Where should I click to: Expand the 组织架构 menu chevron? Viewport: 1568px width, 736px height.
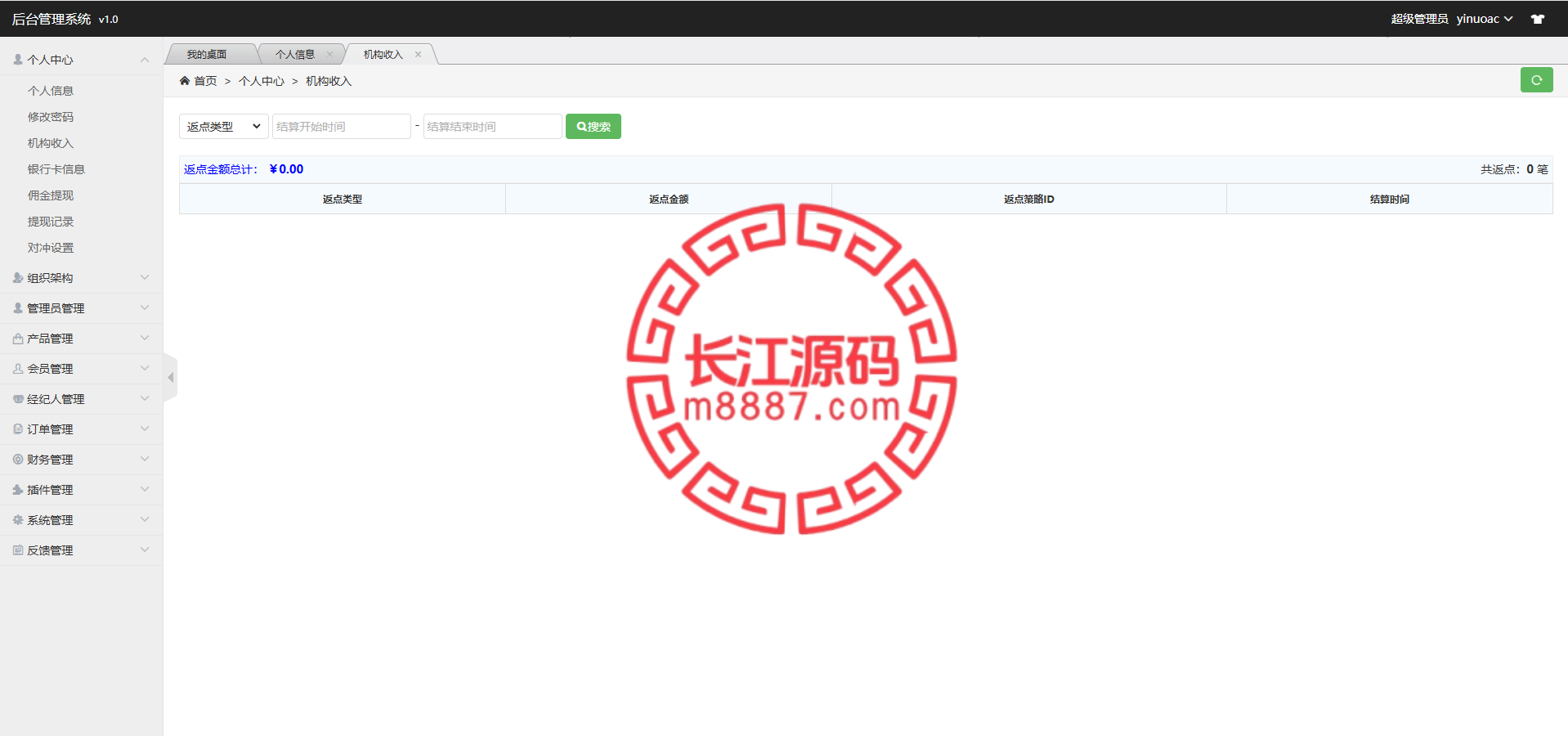click(145, 278)
